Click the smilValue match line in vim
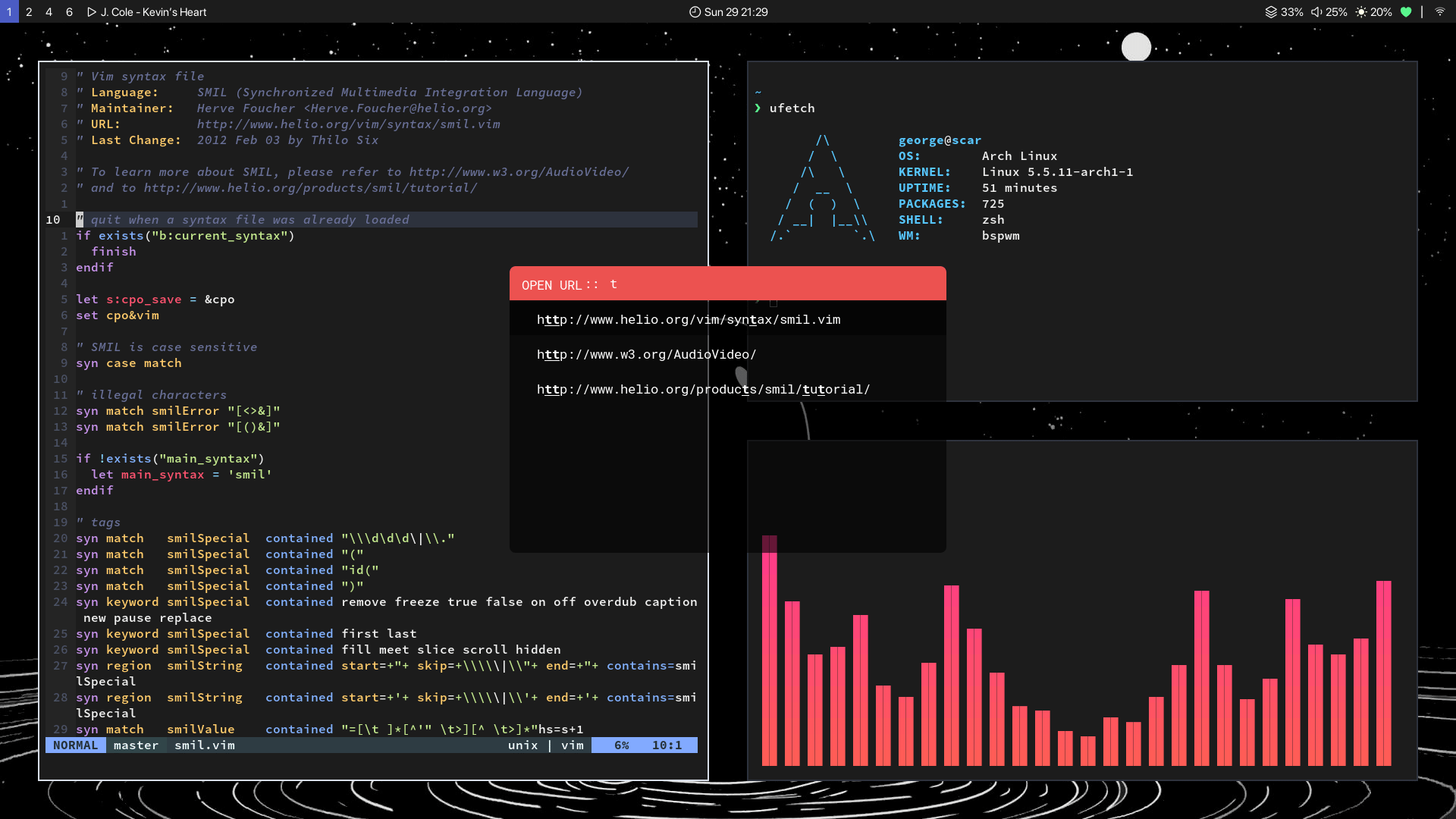 point(330,730)
